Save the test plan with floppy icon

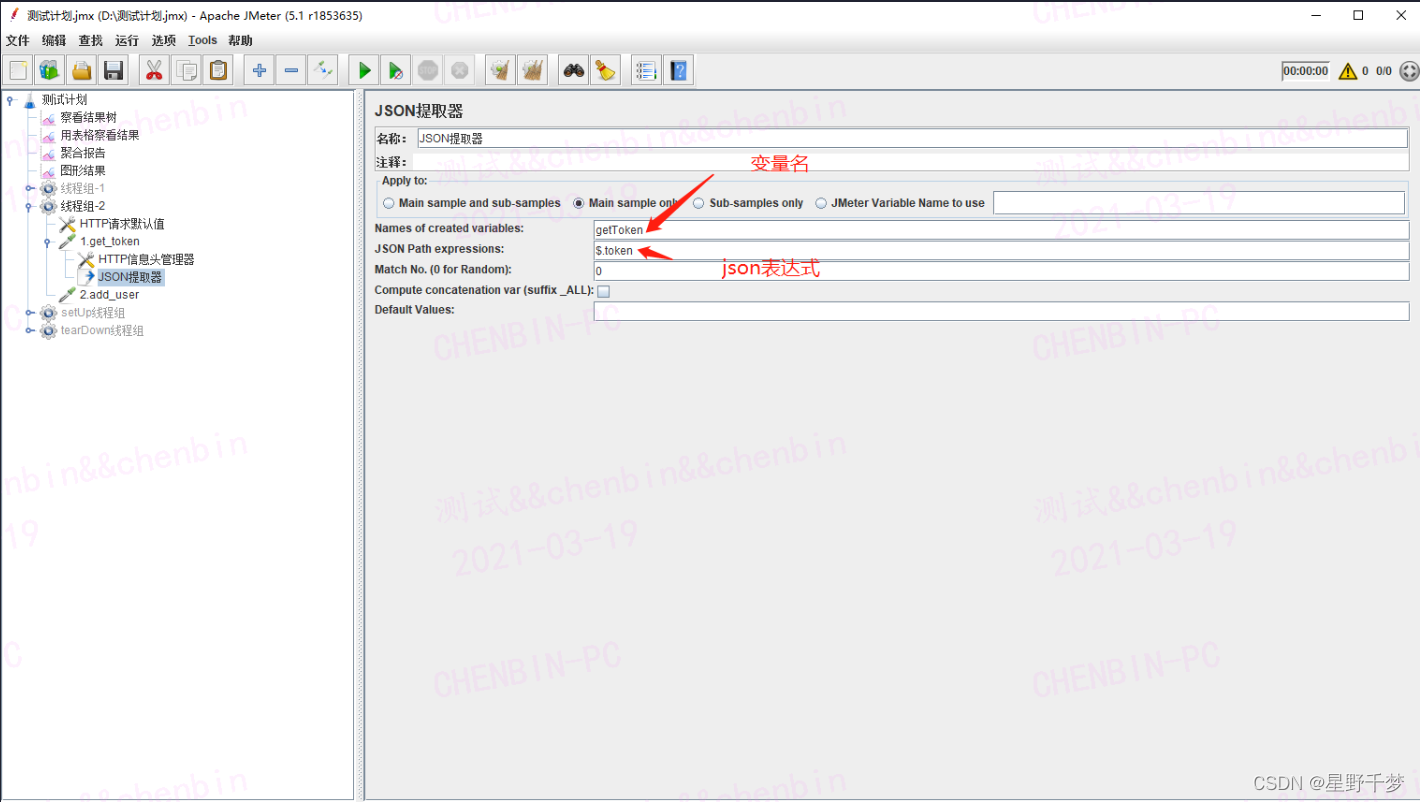pos(114,70)
